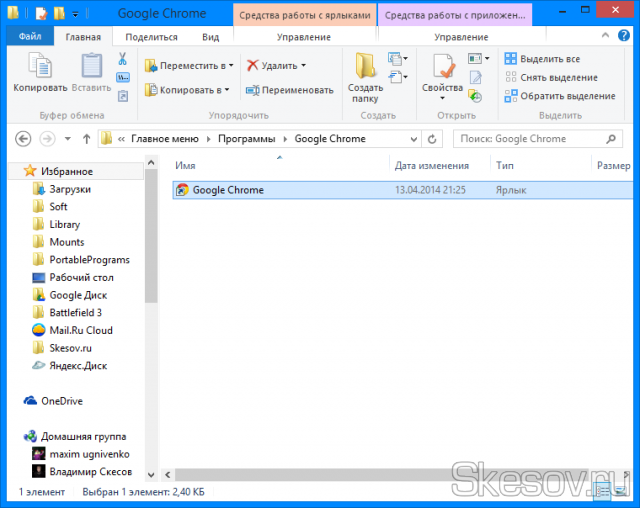
Task: Switch to the Поделиться ribbon tab
Action: tap(151, 37)
